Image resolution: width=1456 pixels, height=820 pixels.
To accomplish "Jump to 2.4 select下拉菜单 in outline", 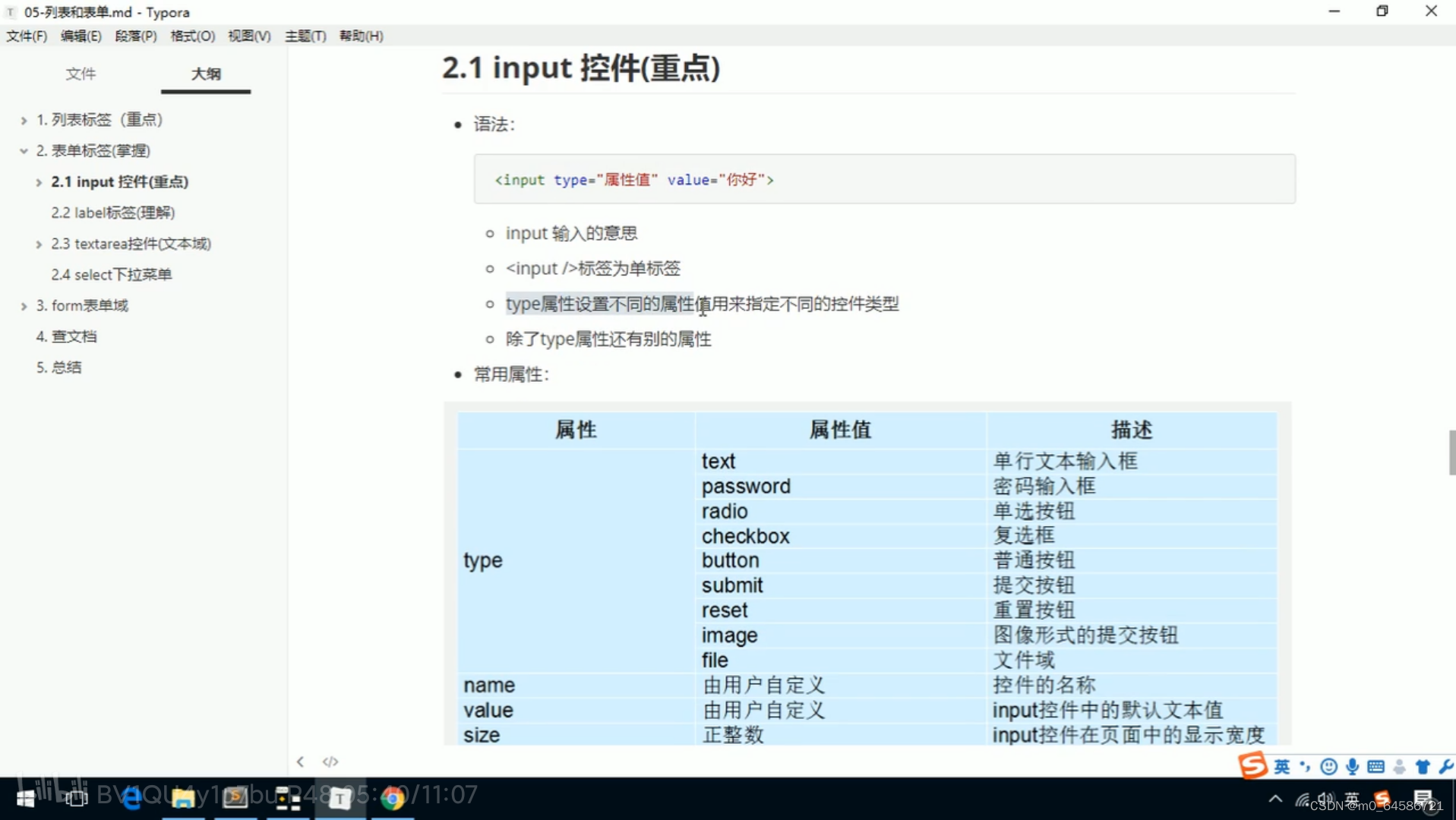I will click(x=112, y=274).
